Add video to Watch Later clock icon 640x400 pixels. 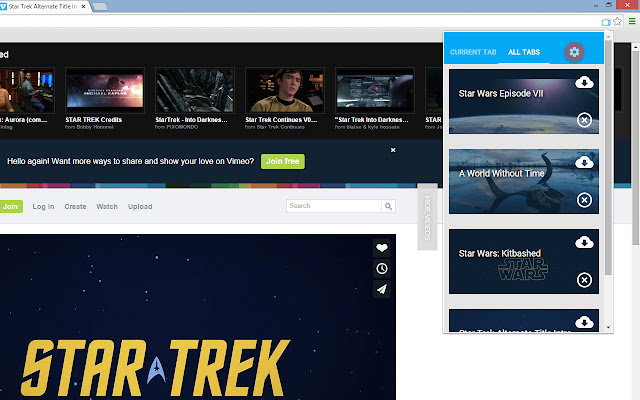pos(382,268)
